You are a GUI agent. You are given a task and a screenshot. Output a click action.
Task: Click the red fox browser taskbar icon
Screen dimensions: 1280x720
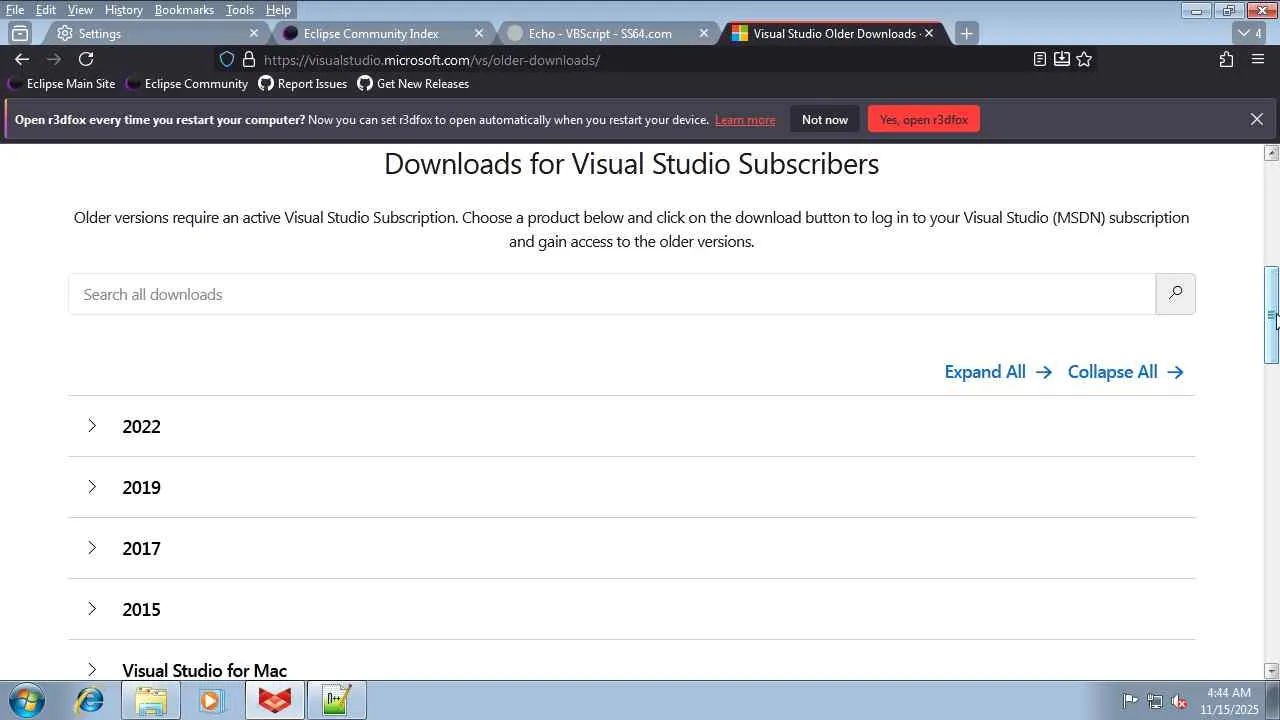pos(275,700)
